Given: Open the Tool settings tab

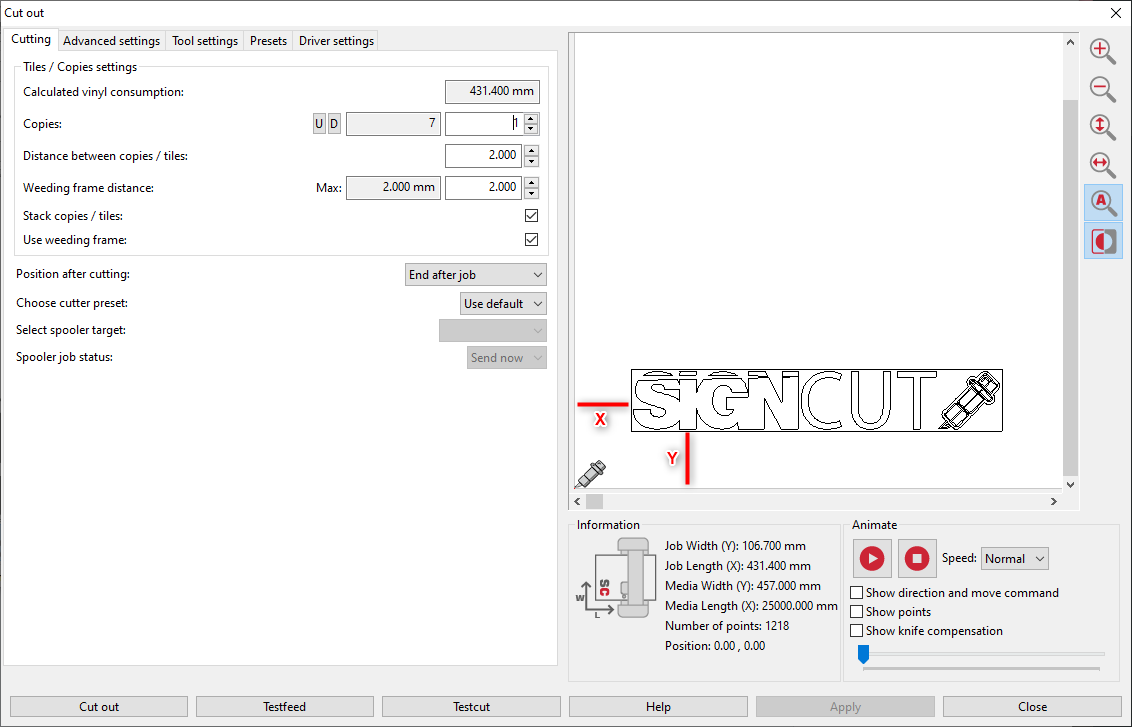Looking at the screenshot, I should coord(205,40).
